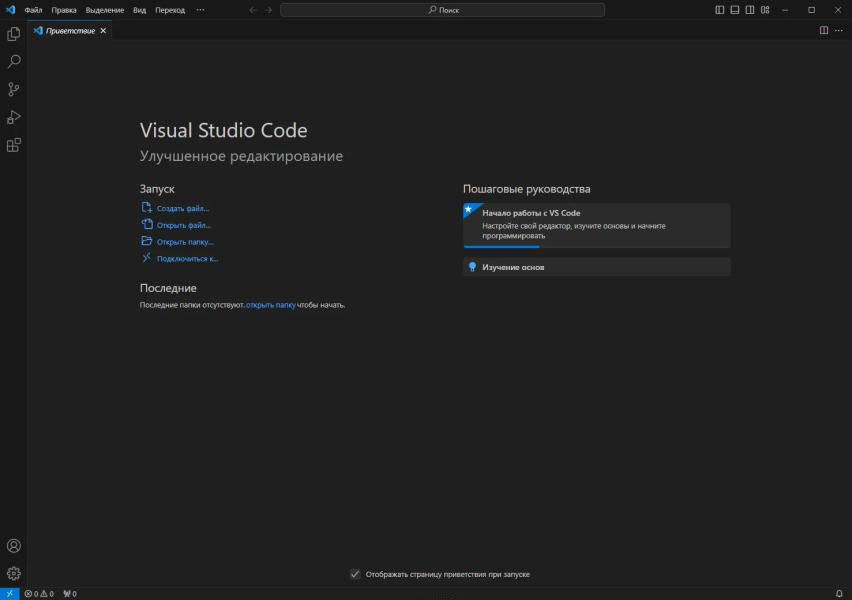Click the Запуск heading
Viewport: 852px width, 600px height.
[x=157, y=189]
